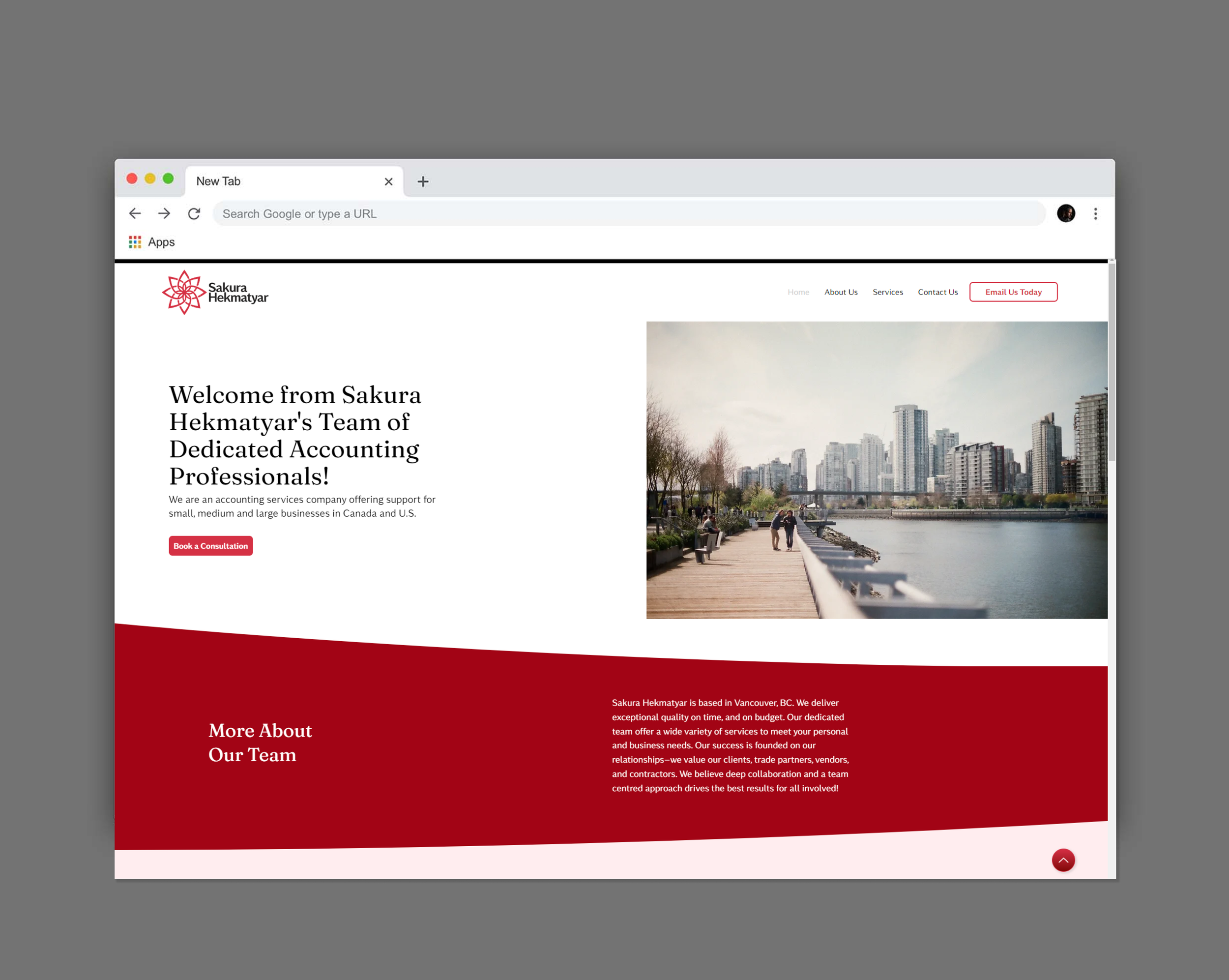Open the three-dot browser menu

1095,214
